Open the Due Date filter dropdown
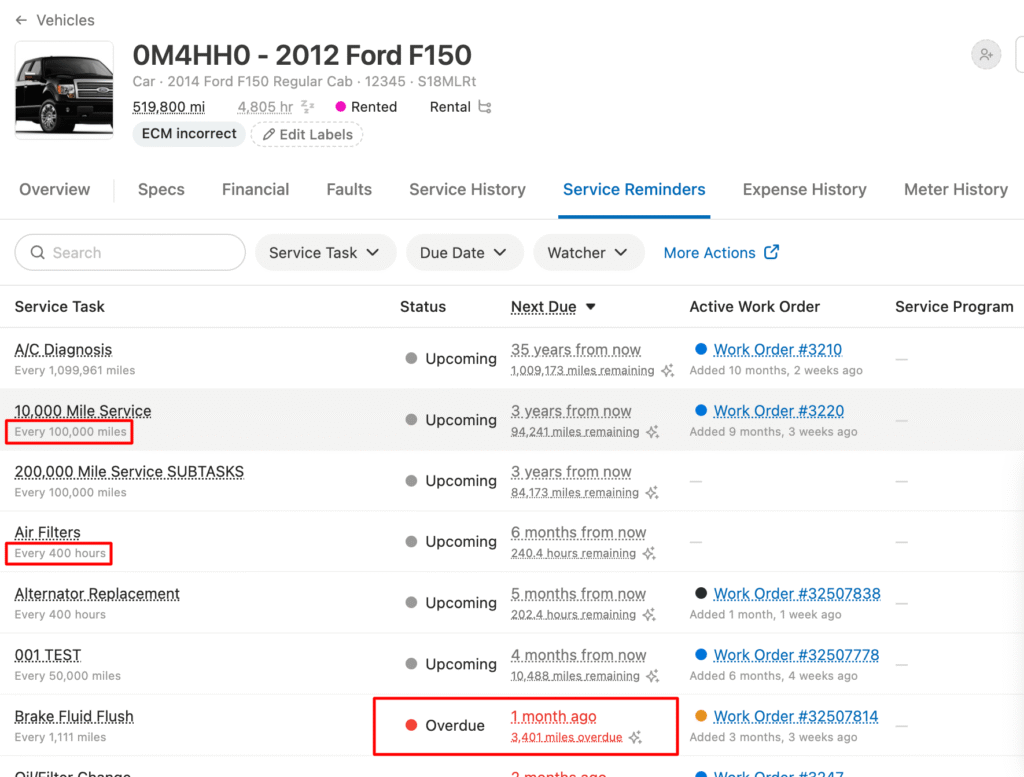 464,253
